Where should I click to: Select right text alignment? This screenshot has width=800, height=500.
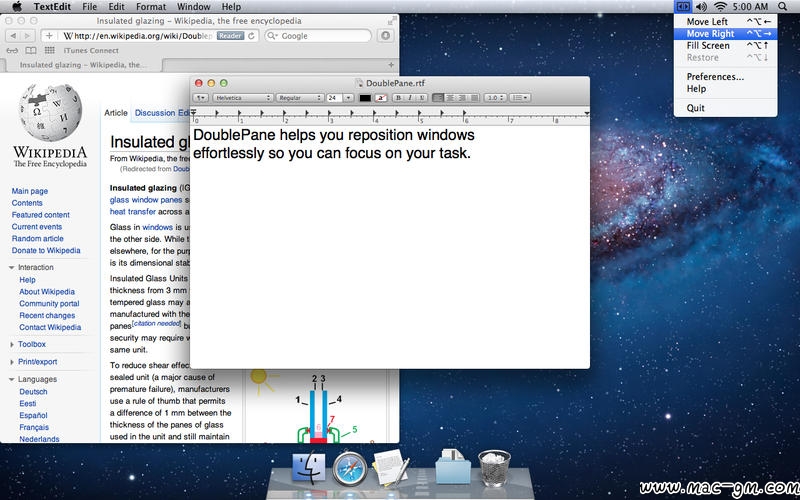pyautogui.click(x=462, y=97)
